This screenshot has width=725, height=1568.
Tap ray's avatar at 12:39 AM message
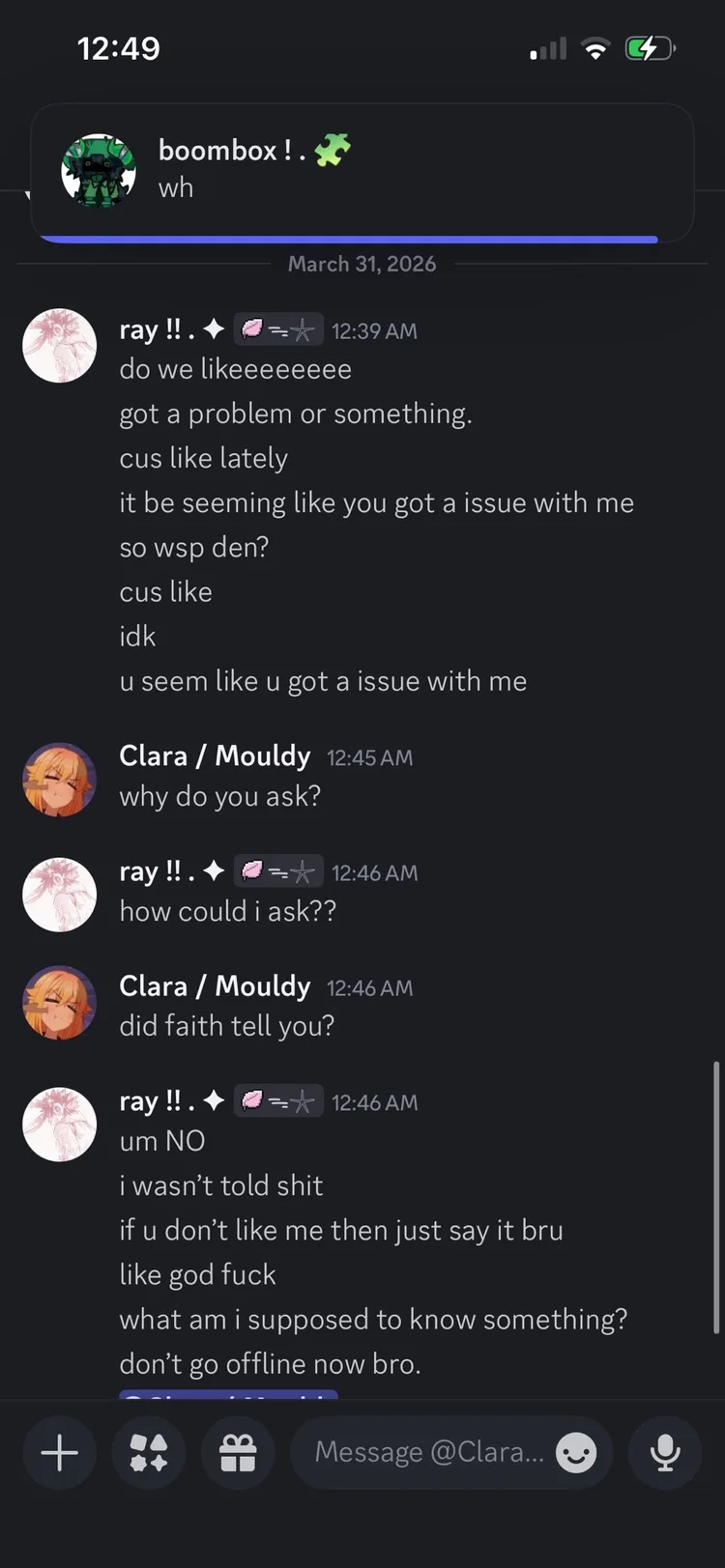(x=60, y=346)
